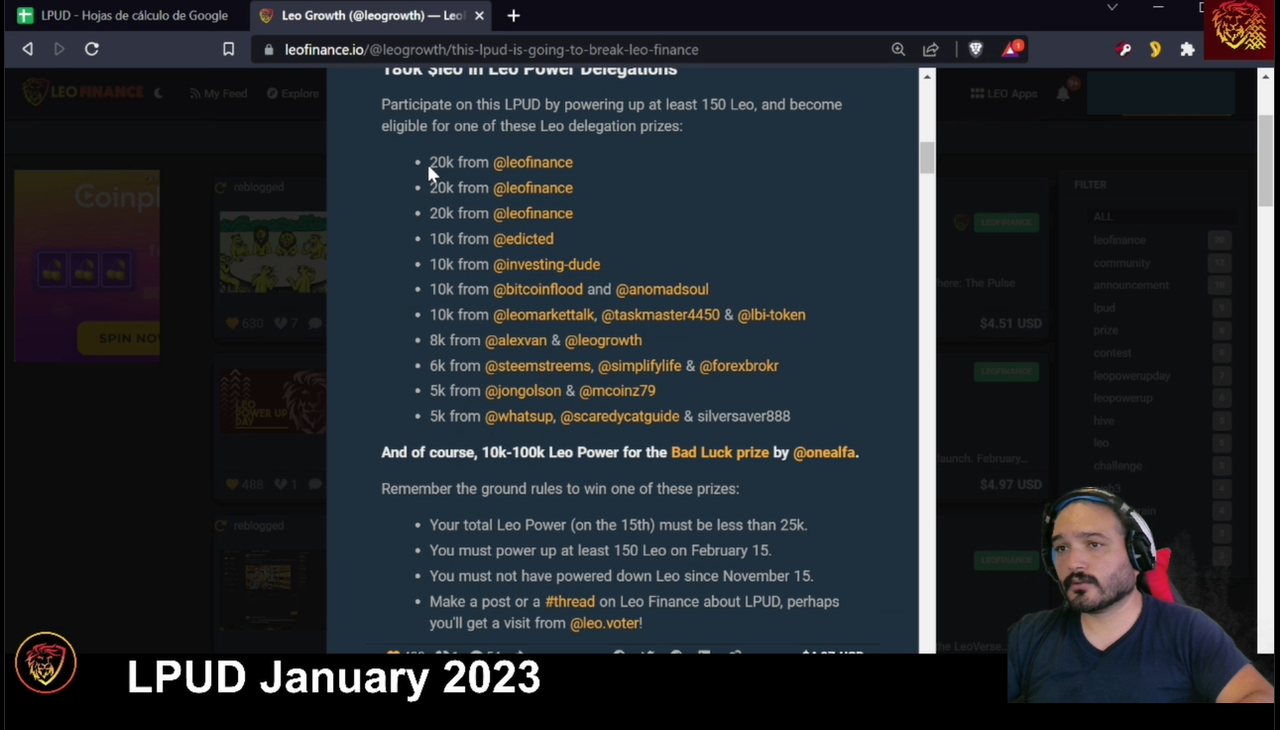Viewport: 1280px width, 730px height.
Task: Click the browser page scrollbar thumb
Action: click(1266, 162)
